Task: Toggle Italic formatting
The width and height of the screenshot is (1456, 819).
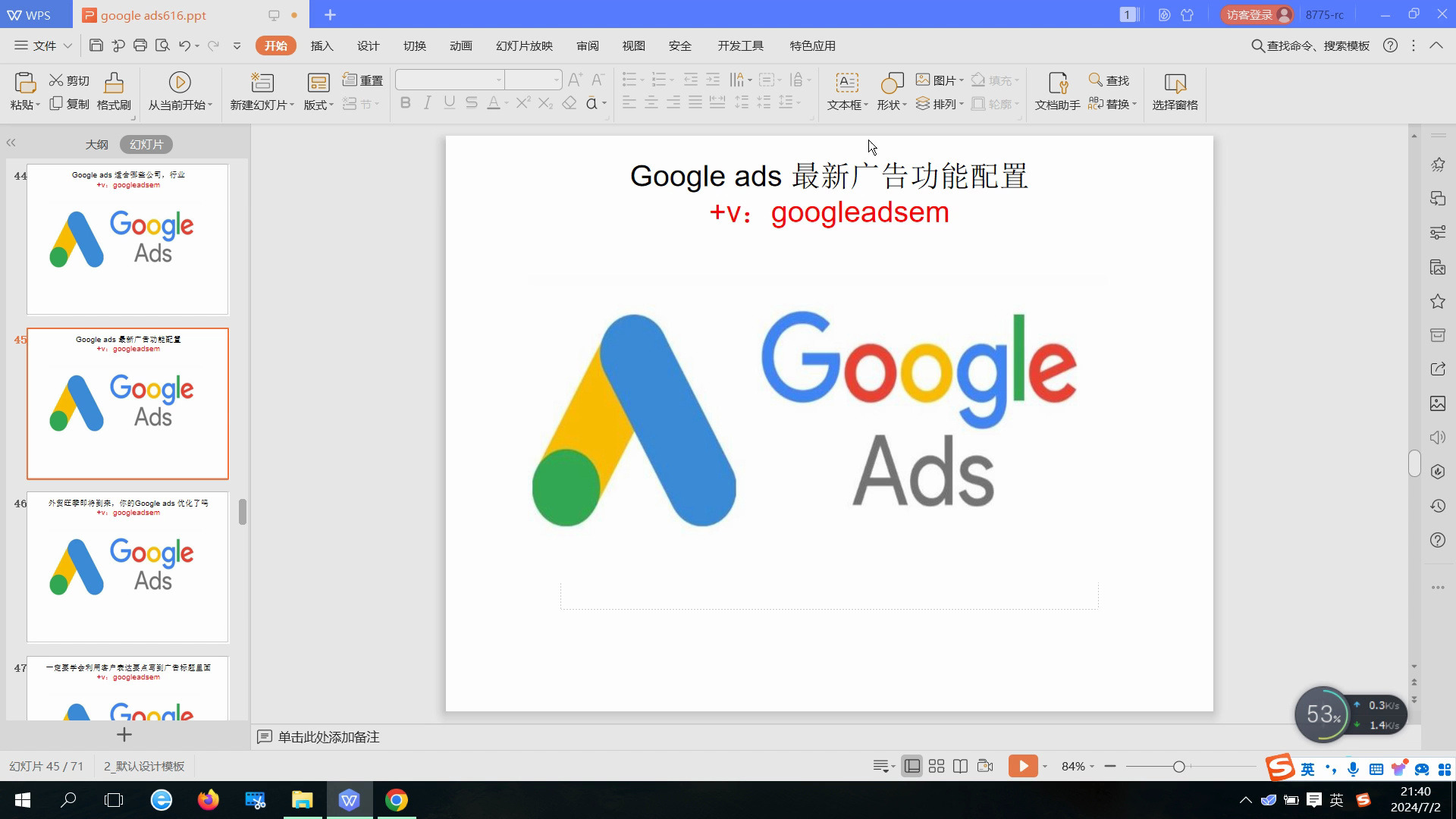Action: [x=427, y=103]
